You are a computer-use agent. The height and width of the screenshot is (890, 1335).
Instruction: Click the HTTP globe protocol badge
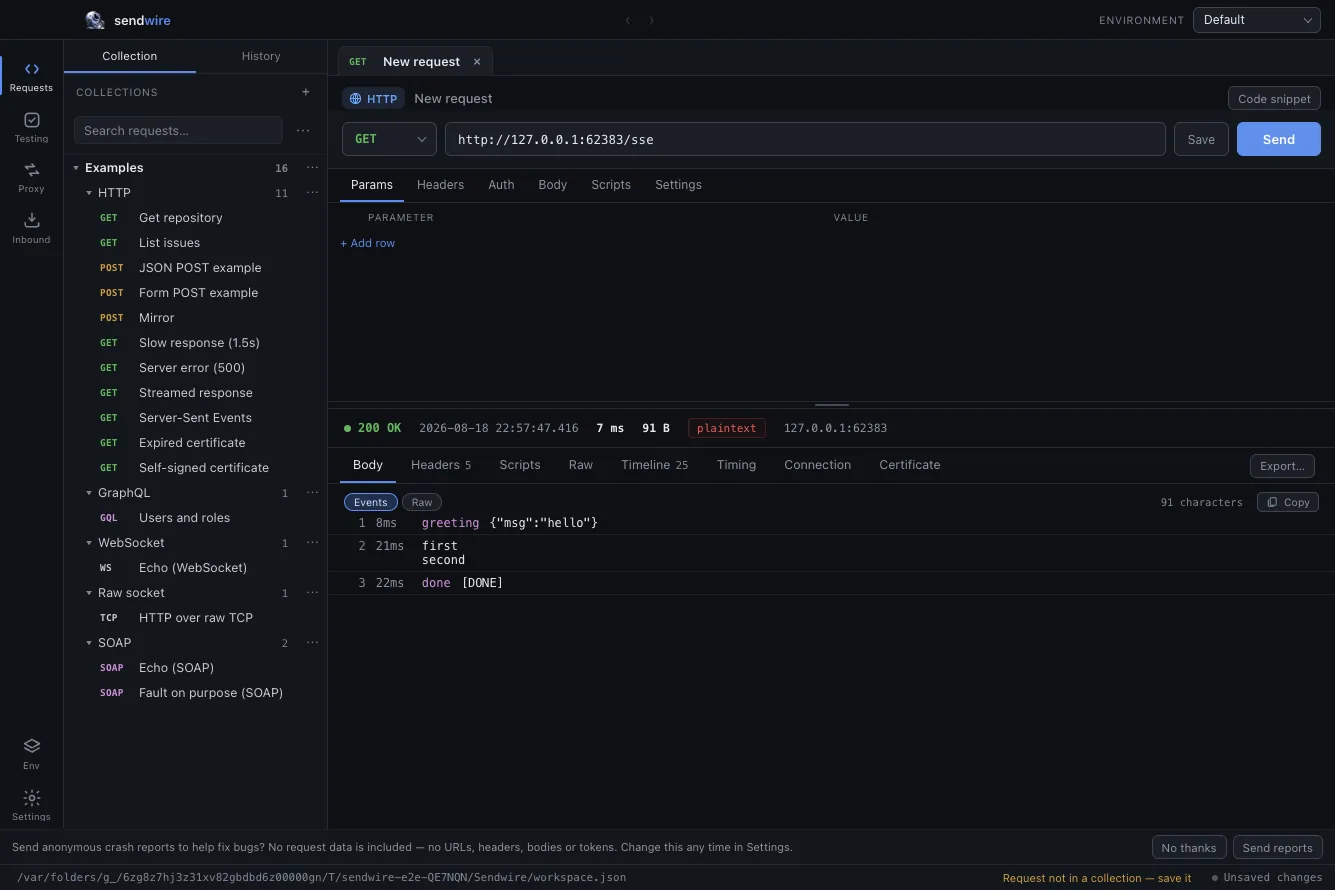click(374, 98)
